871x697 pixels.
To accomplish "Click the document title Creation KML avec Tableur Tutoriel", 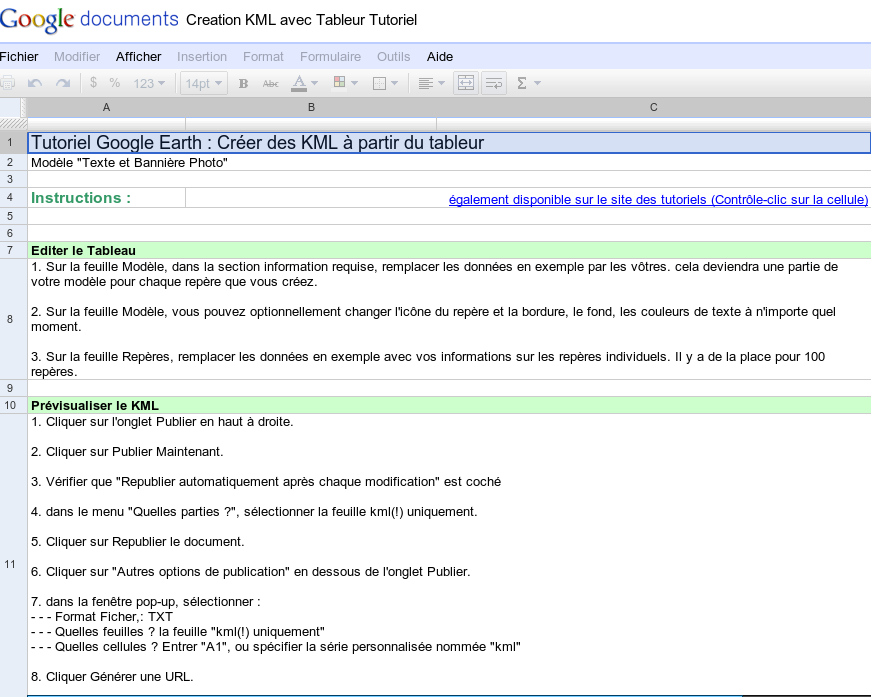I will [x=302, y=20].
